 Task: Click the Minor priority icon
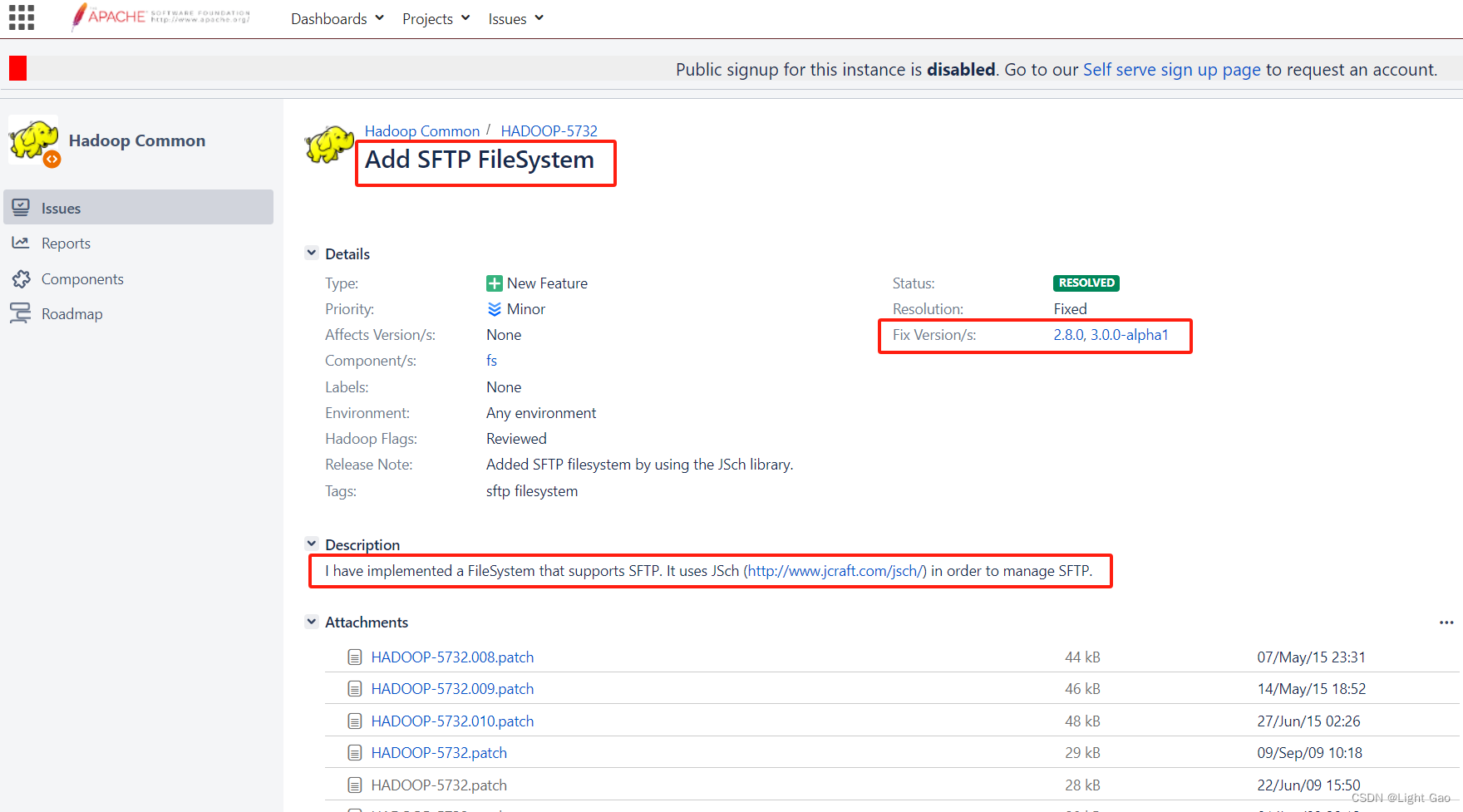(493, 308)
